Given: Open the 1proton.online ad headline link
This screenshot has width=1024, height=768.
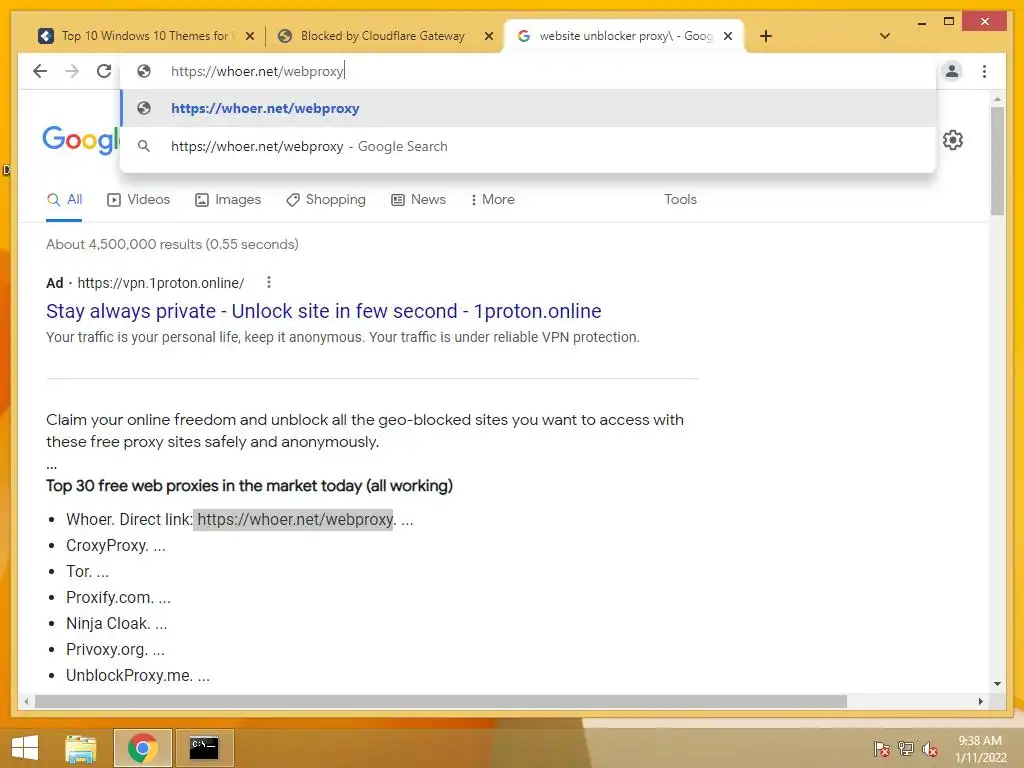Looking at the screenshot, I should (x=323, y=312).
